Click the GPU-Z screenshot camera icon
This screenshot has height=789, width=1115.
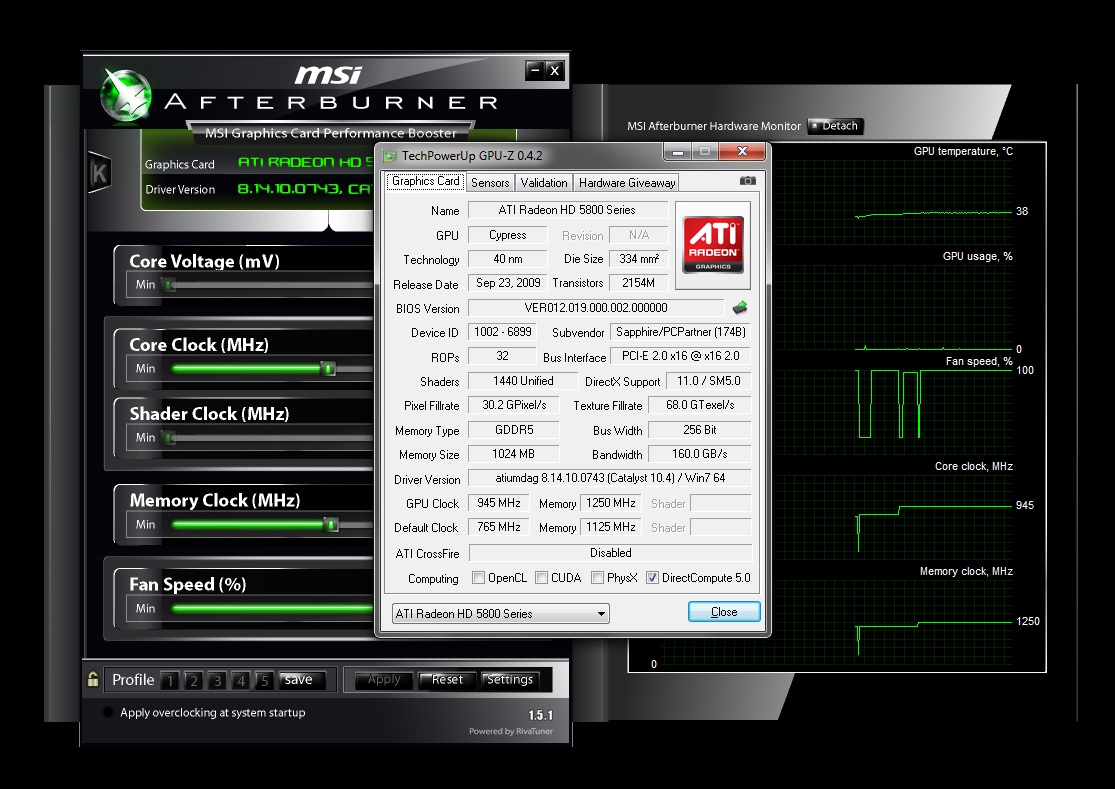click(x=747, y=181)
